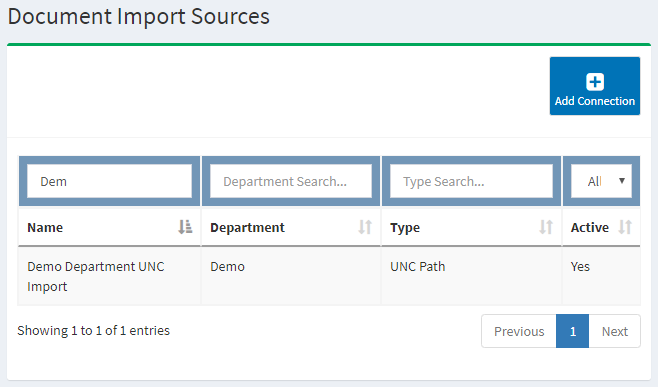Go to the Next page
Screen dimensions: 658x387
pyautogui.click(x=615, y=331)
